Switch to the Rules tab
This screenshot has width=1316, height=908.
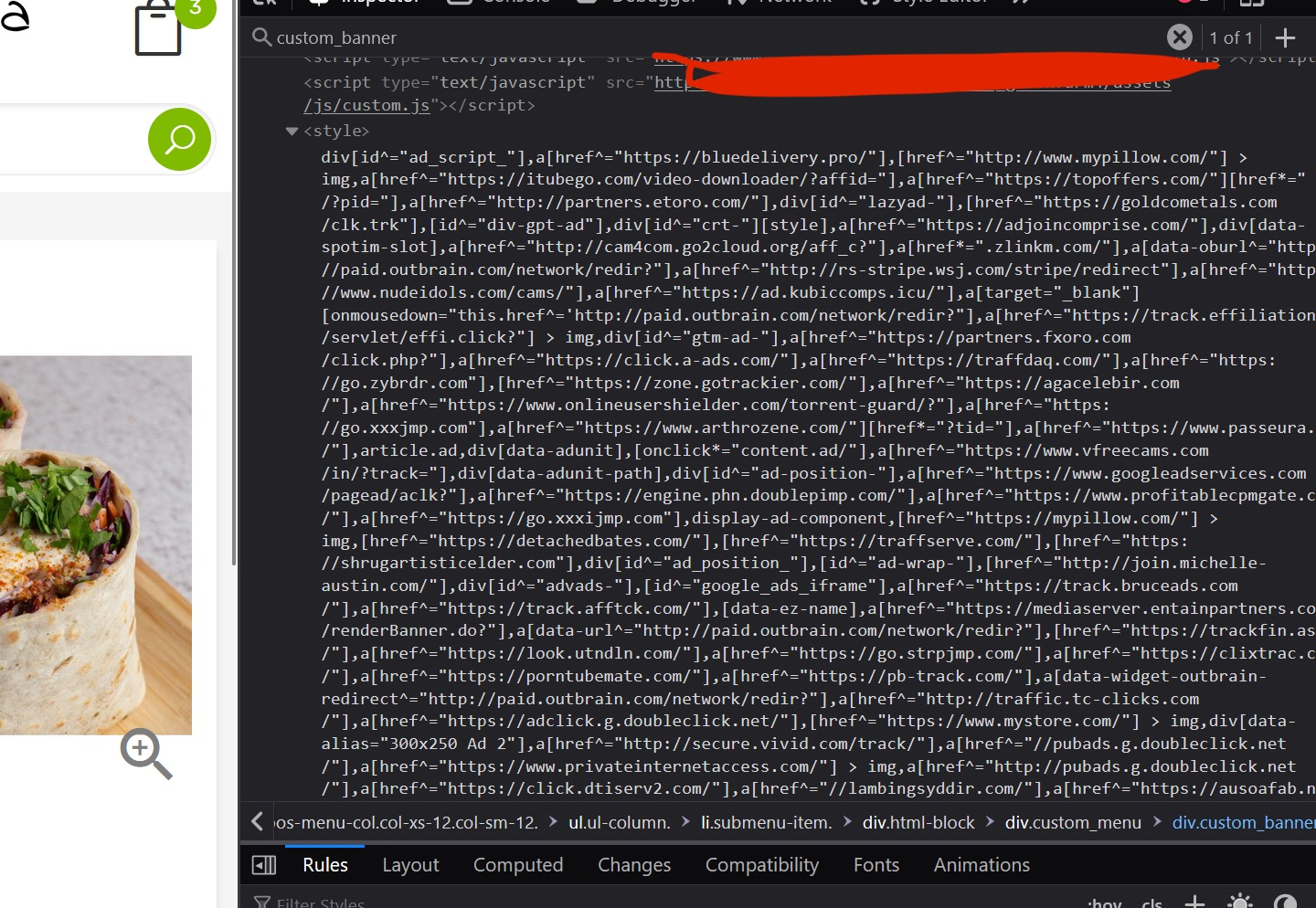pos(325,865)
